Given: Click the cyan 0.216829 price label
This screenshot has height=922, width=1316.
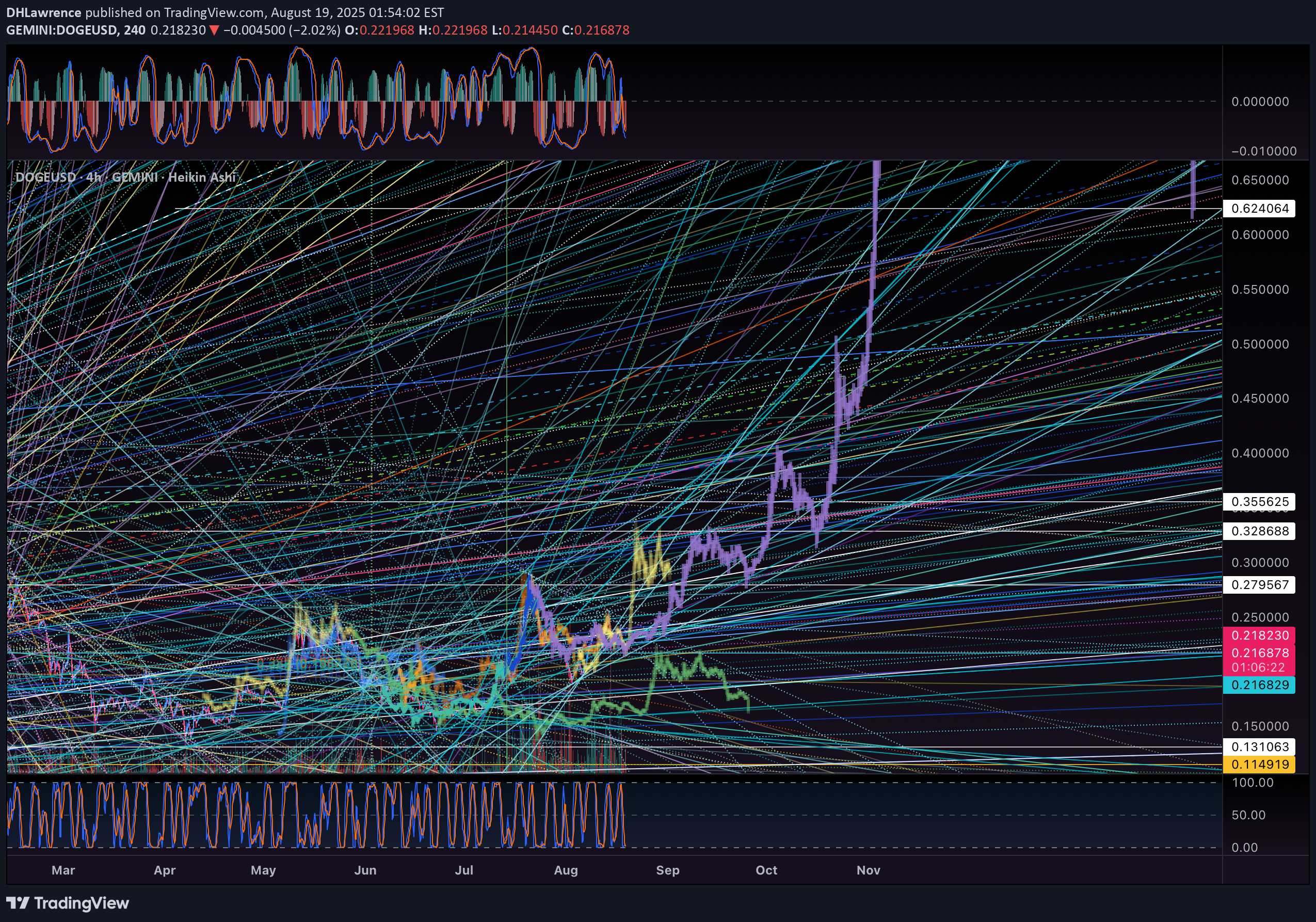Looking at the screenshot, I should pos(1259,685).
